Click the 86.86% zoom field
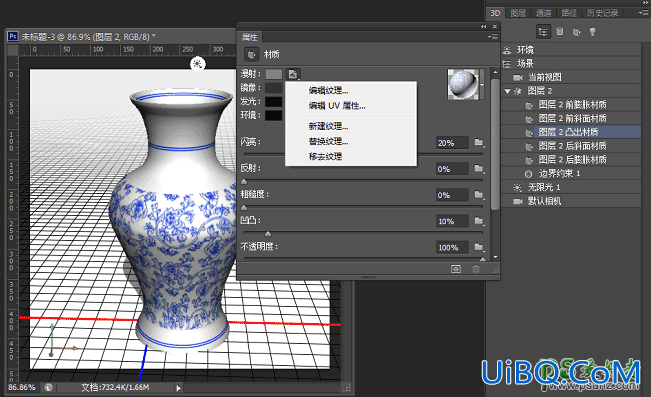Viewport: 651px width, 397px height. pyautogui.click(x=22, y=387)
